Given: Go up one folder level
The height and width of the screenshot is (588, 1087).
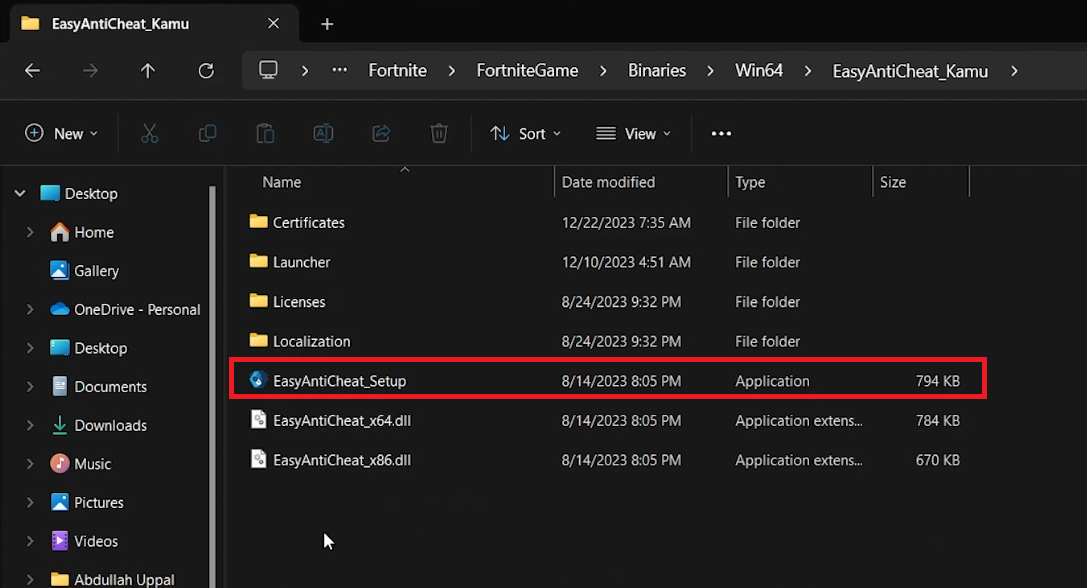Looking at the screenshot, I should (x=148, y=71).
